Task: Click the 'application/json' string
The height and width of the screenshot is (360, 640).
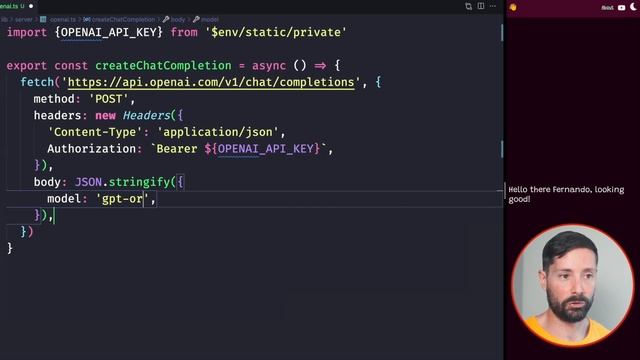Action: 218,132
